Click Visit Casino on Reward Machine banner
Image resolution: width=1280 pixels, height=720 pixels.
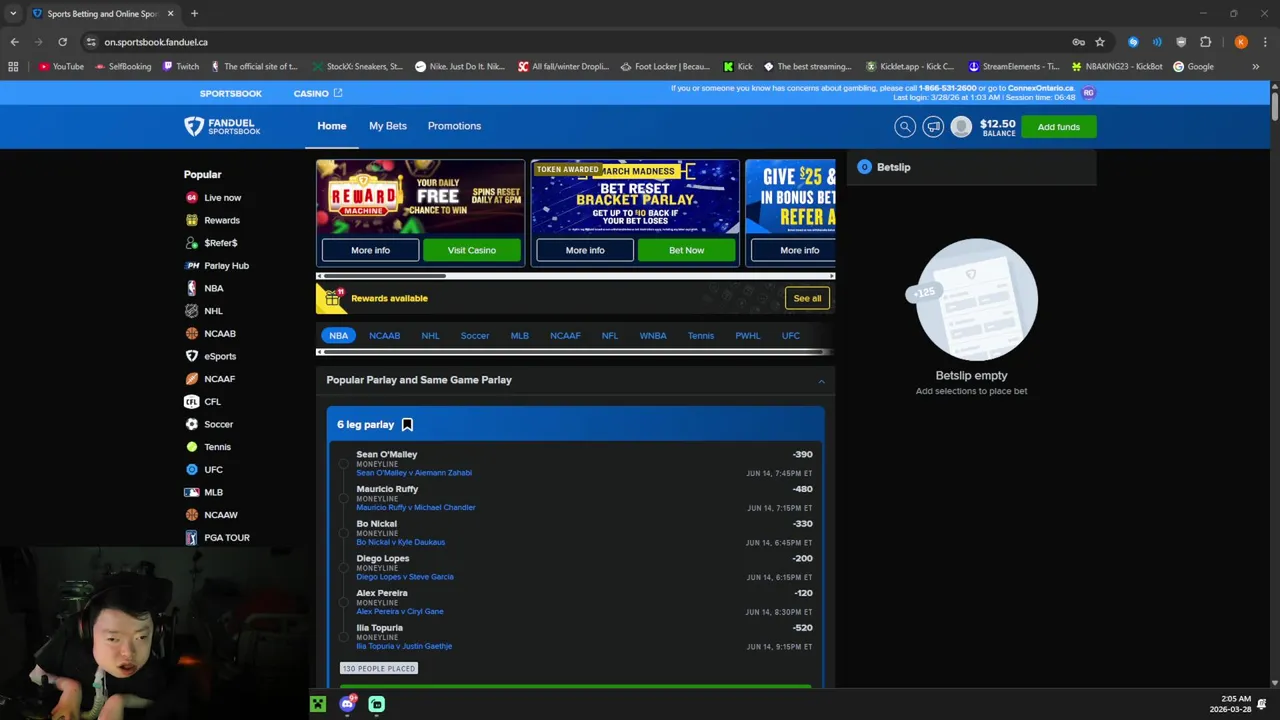click(x=472, y=250)
